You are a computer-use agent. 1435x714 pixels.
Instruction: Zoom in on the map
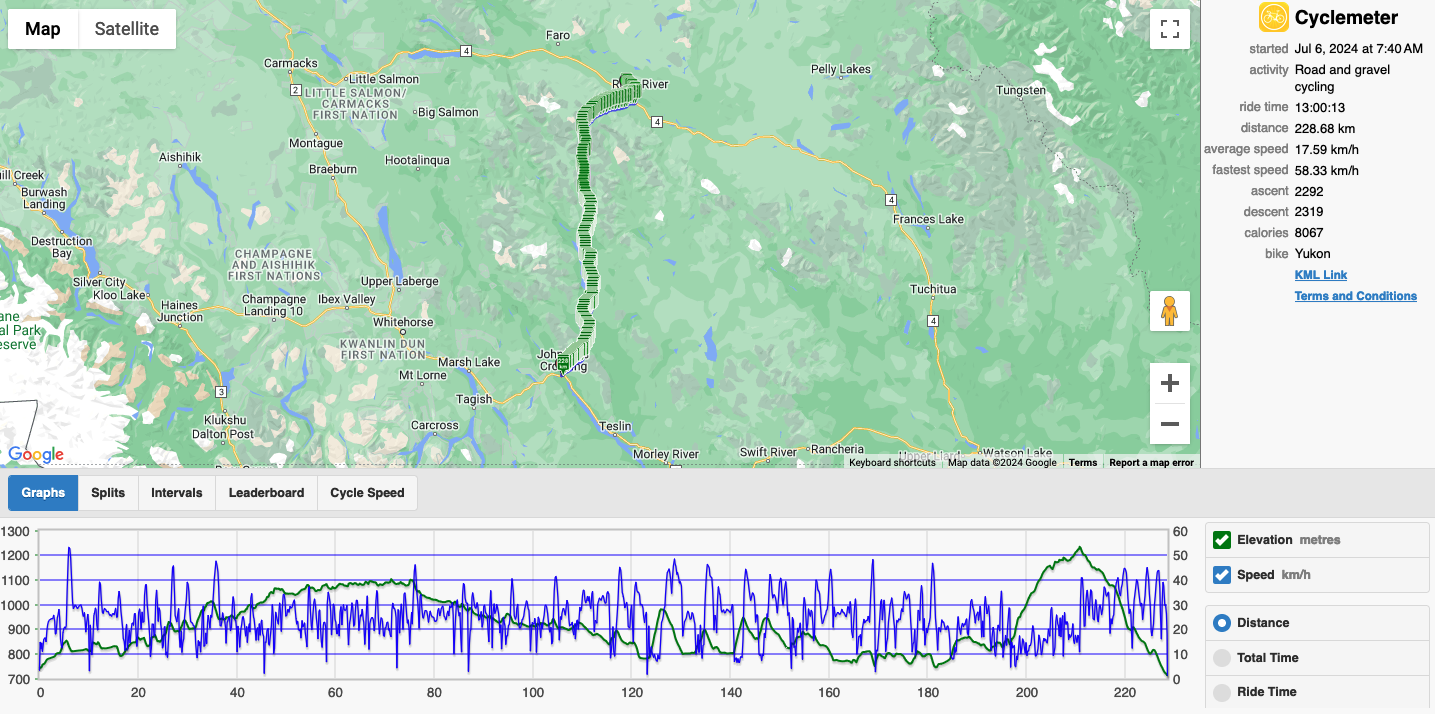tap(1169, 383)
